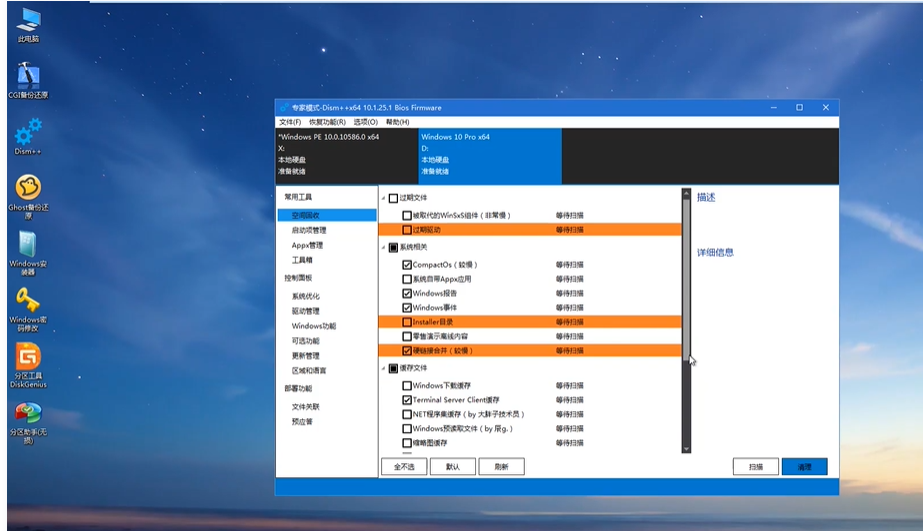Select 空间回收 in the sidebar
Image resolution: width=923 pixels, height=531 pixels.
[x=327, y=215]
